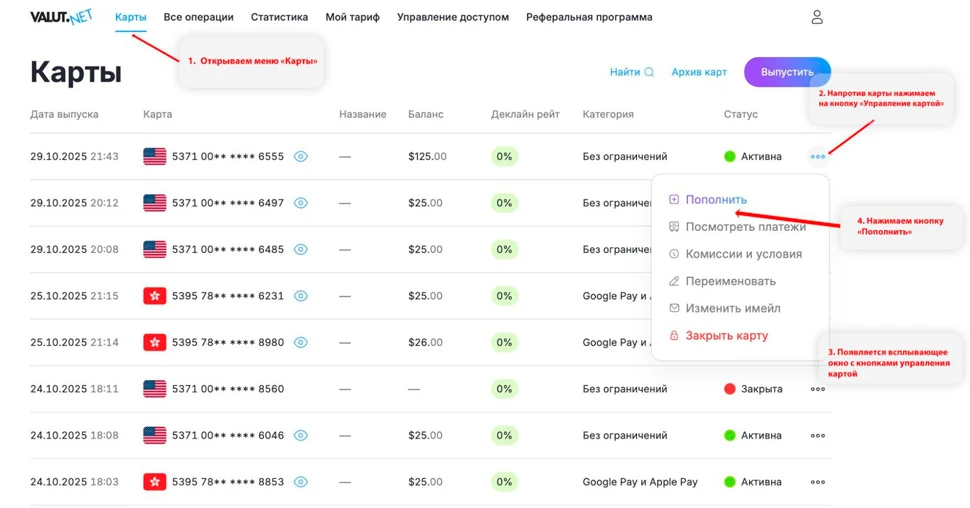Viewport: 970px width, 508px height.
Task: Click the search magnifier next to Найти
Action: click(649, 72)
